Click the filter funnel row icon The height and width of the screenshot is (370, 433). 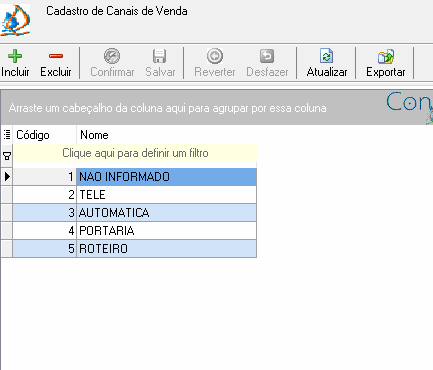click(x=7, y=156)
